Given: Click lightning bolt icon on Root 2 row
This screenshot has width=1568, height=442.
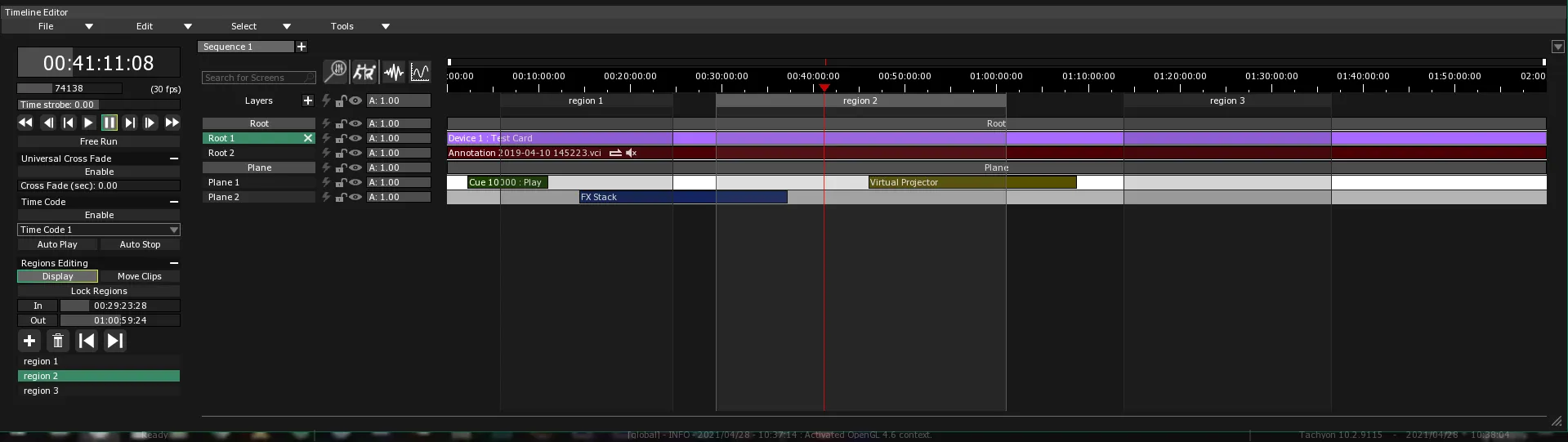Looking at the screenshot, I should click(326, 153).
